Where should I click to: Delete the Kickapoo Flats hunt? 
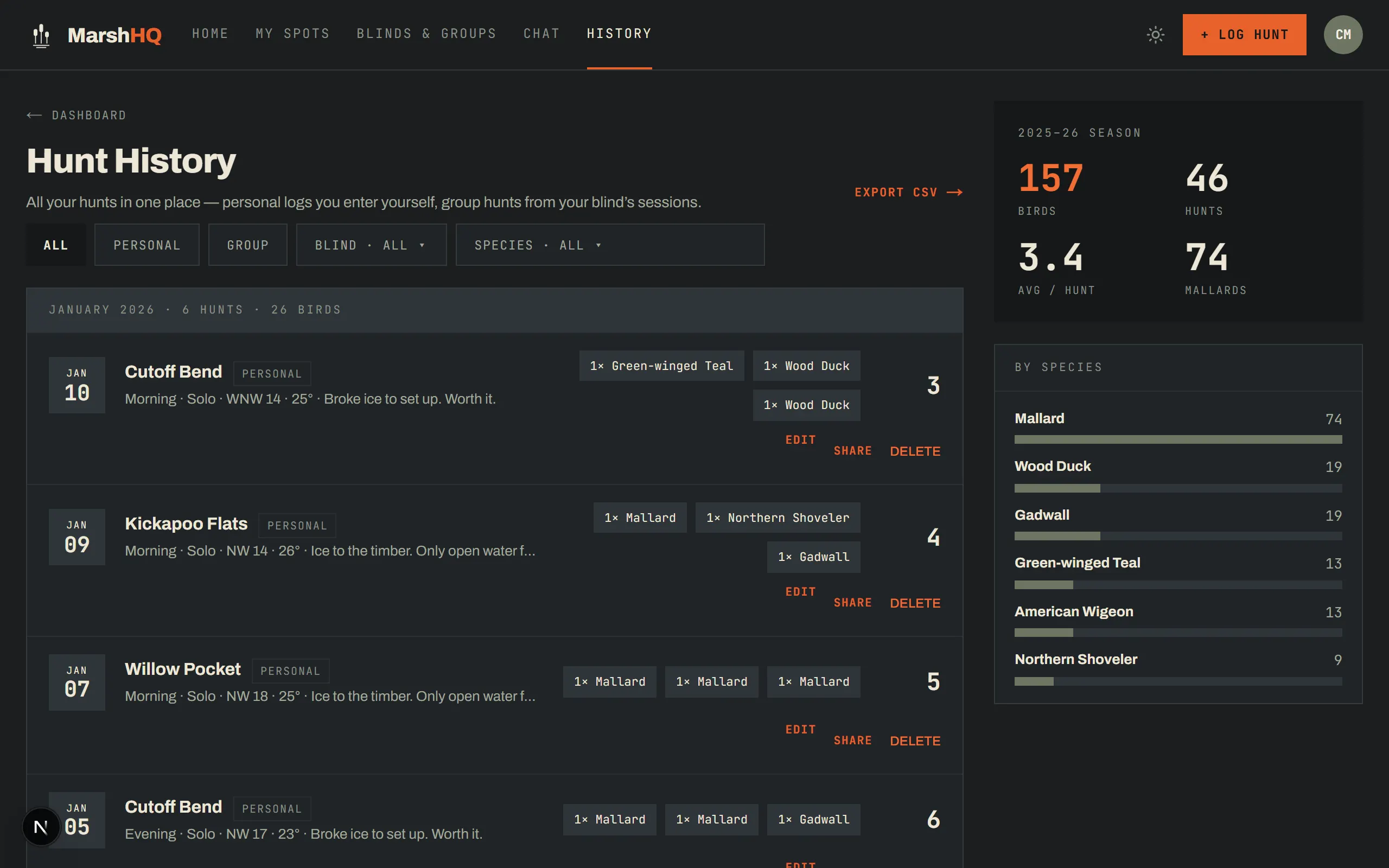point(915,603)
